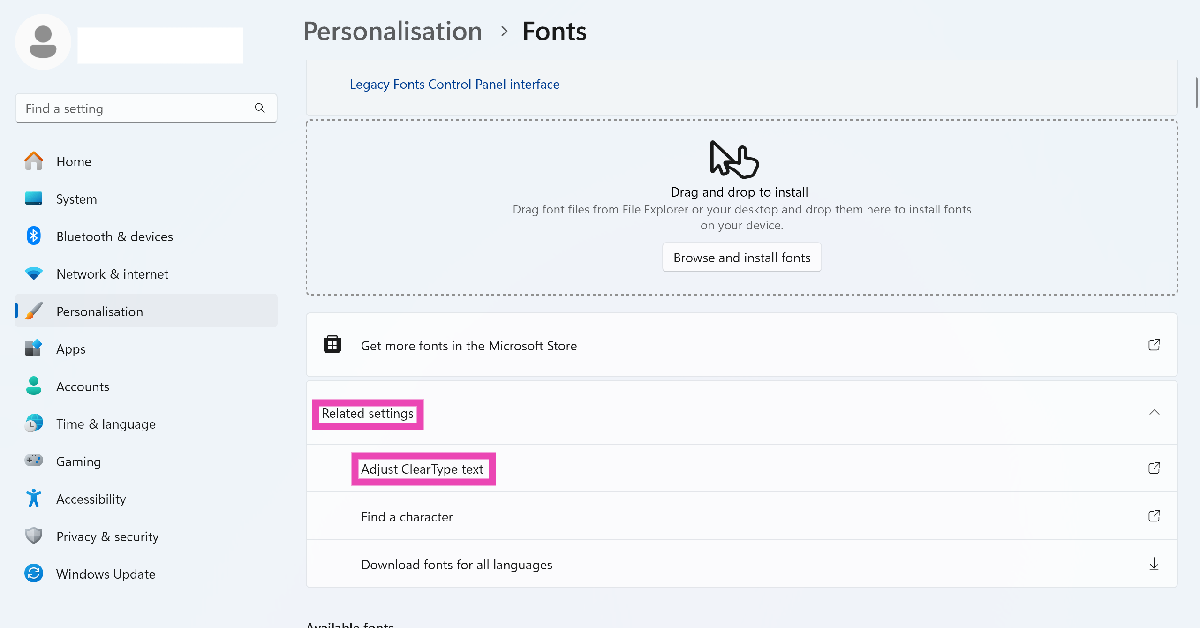The image size is (1200, 628).
Task: Focus the Find a setting search box
Action: pyautogui.click(x=135, y=108)
